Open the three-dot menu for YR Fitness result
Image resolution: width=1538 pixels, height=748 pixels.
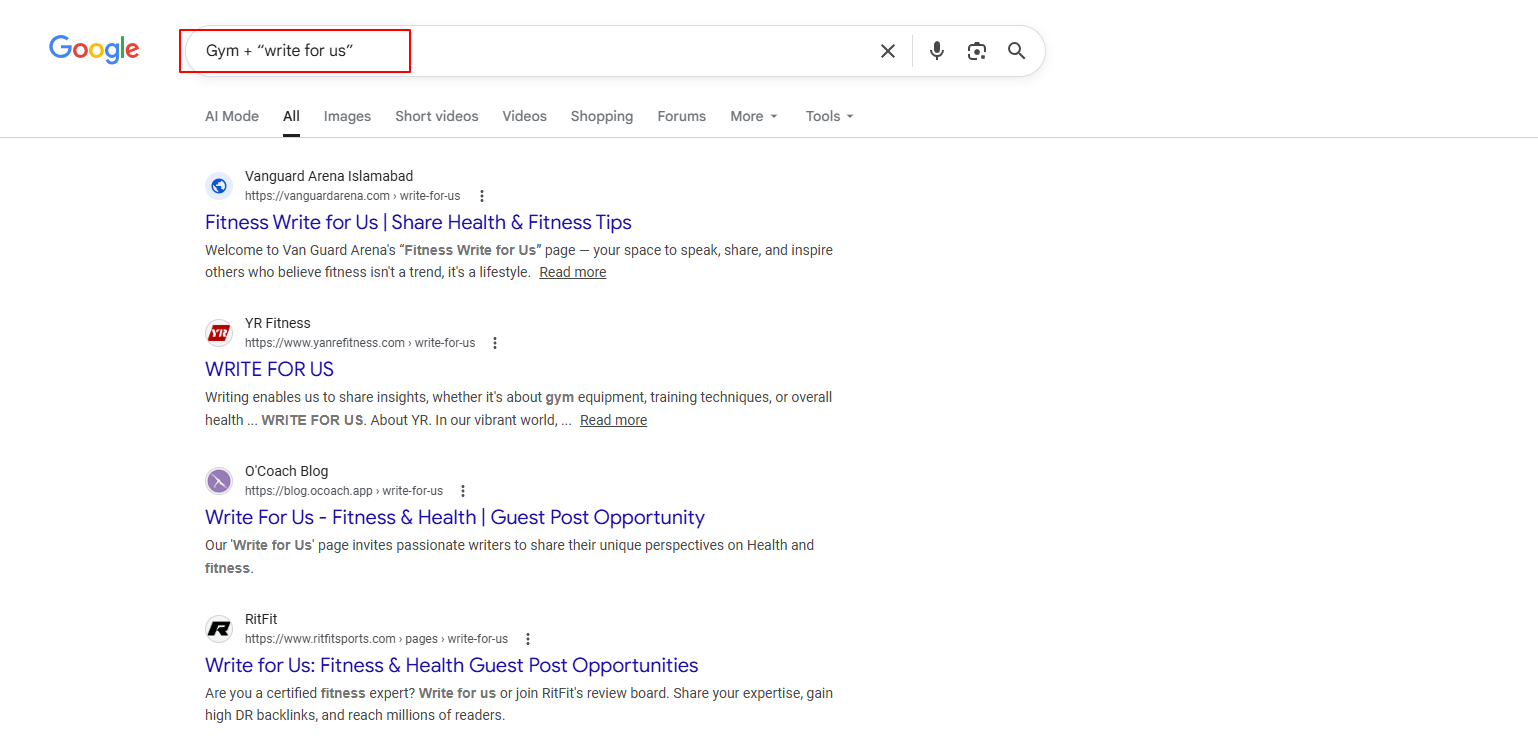[495, 342]
